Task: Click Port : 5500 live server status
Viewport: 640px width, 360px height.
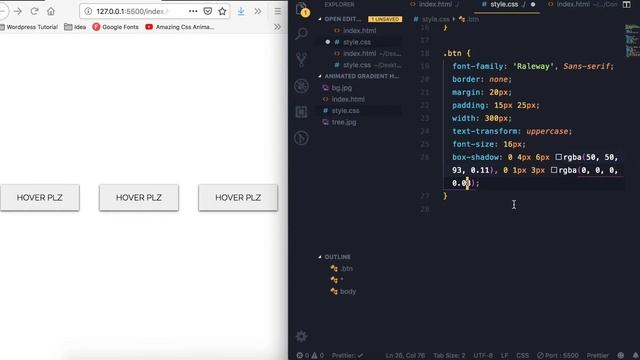Action: coord(558,356)
